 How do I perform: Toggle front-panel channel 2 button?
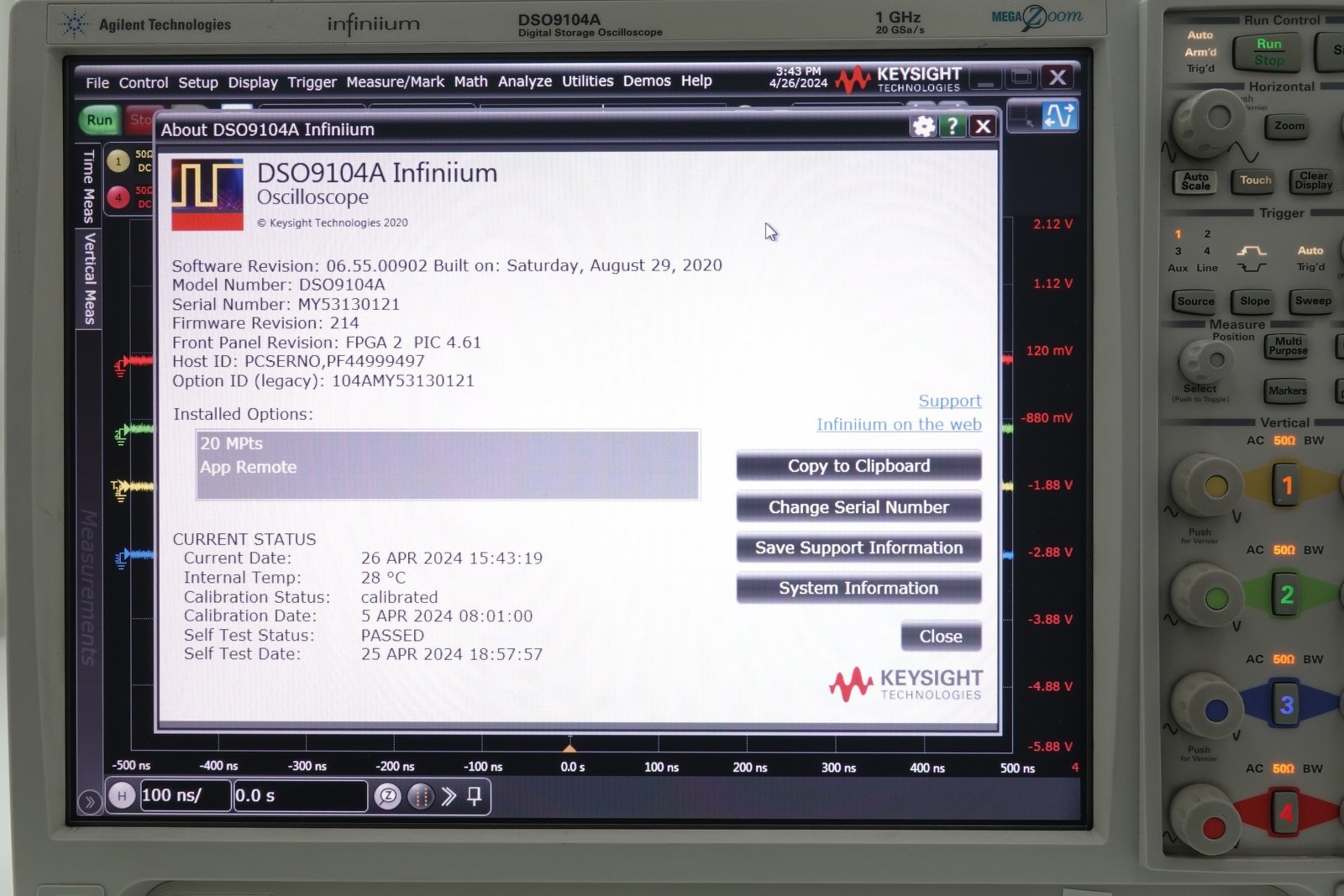[x=1286, y=595]
